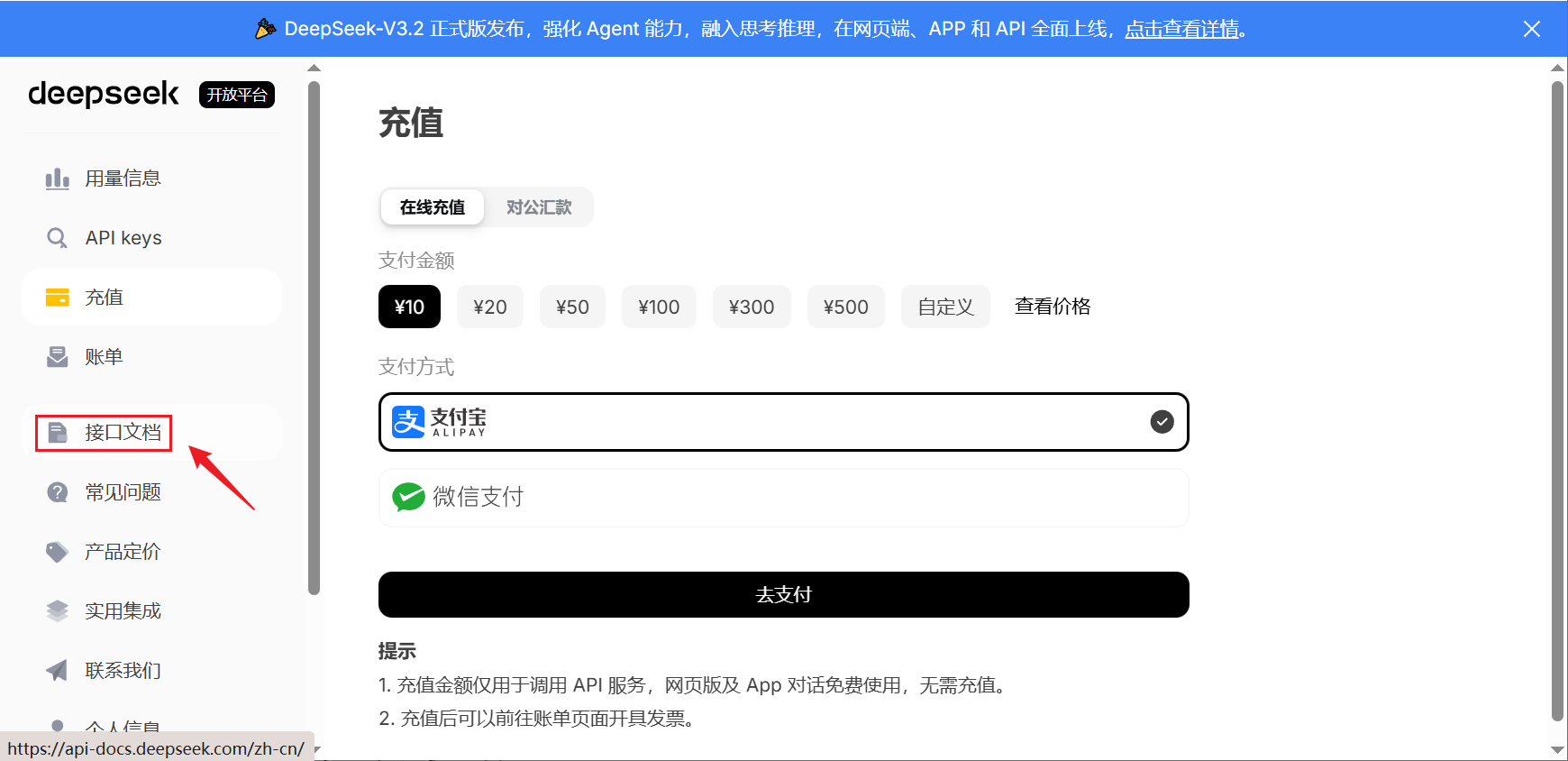
Task: Close the blue announcement banner
Action: (x=1531, y=29)
